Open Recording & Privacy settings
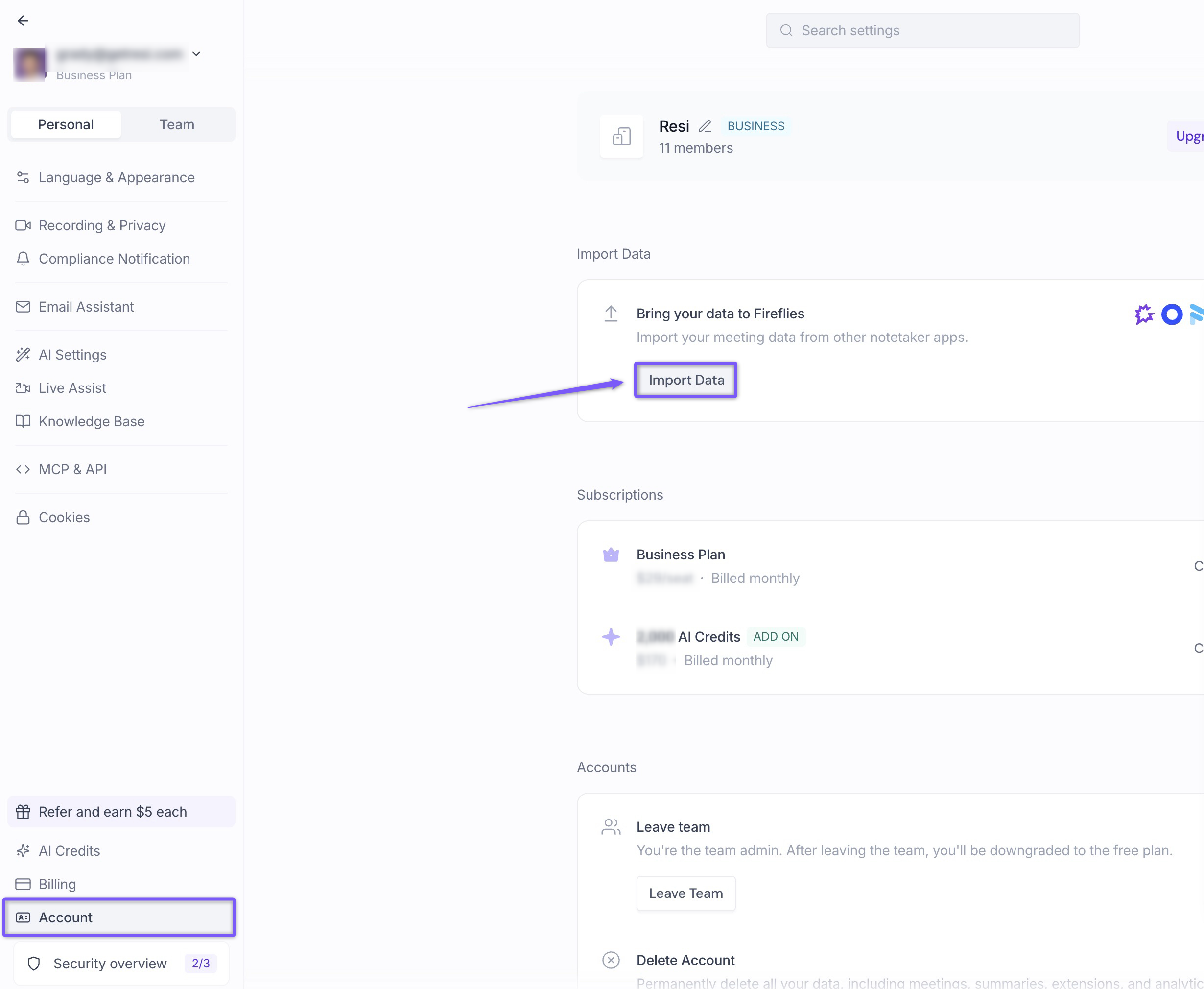Screen dimensions: 1204x989 coord(121,226)
